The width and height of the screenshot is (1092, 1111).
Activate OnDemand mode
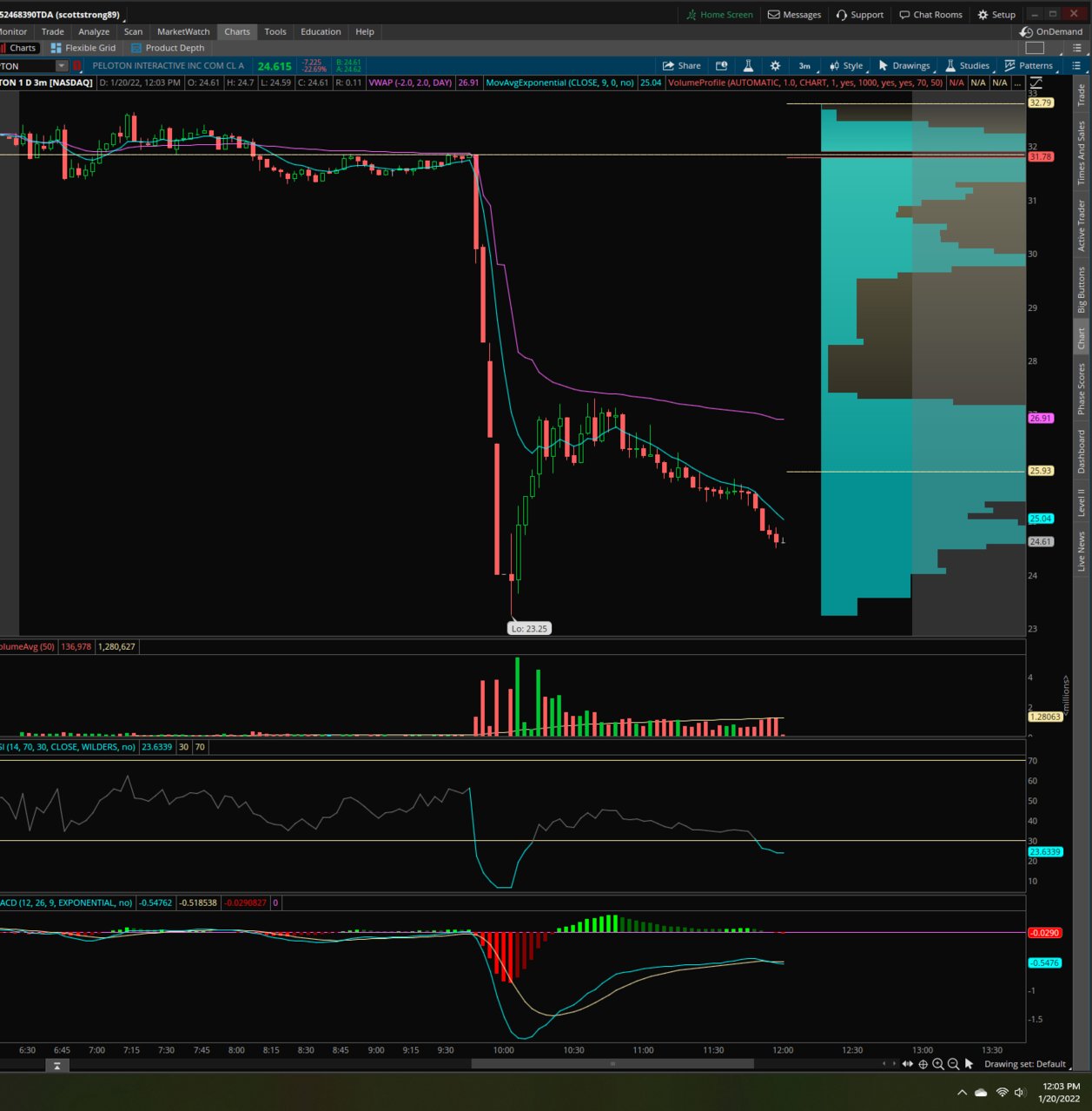(1051, 31)
